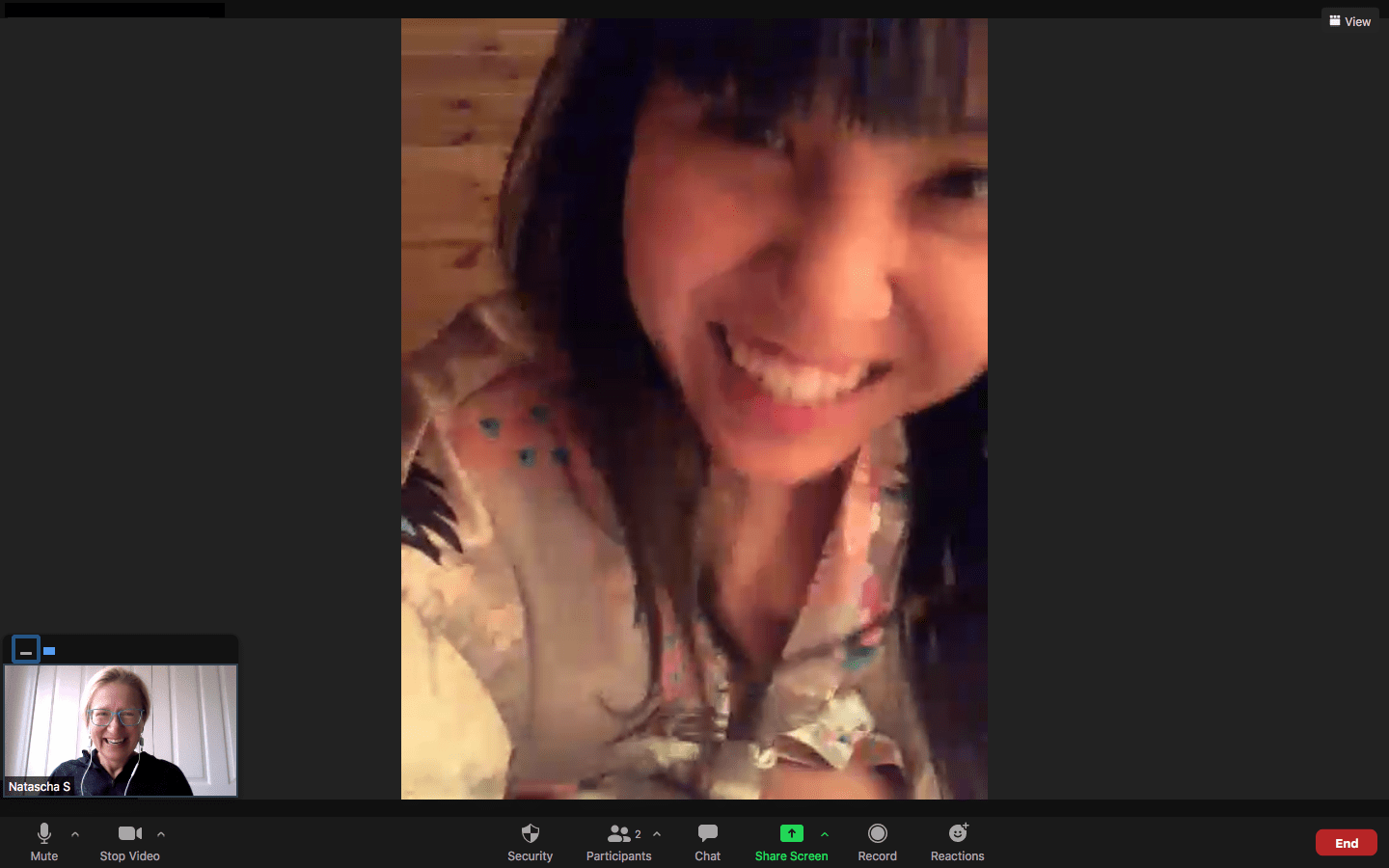The height and width of the screenshot is (868, 1389).
Task: Open video options arrow beside Stop Video
Action: click(161, 834)
